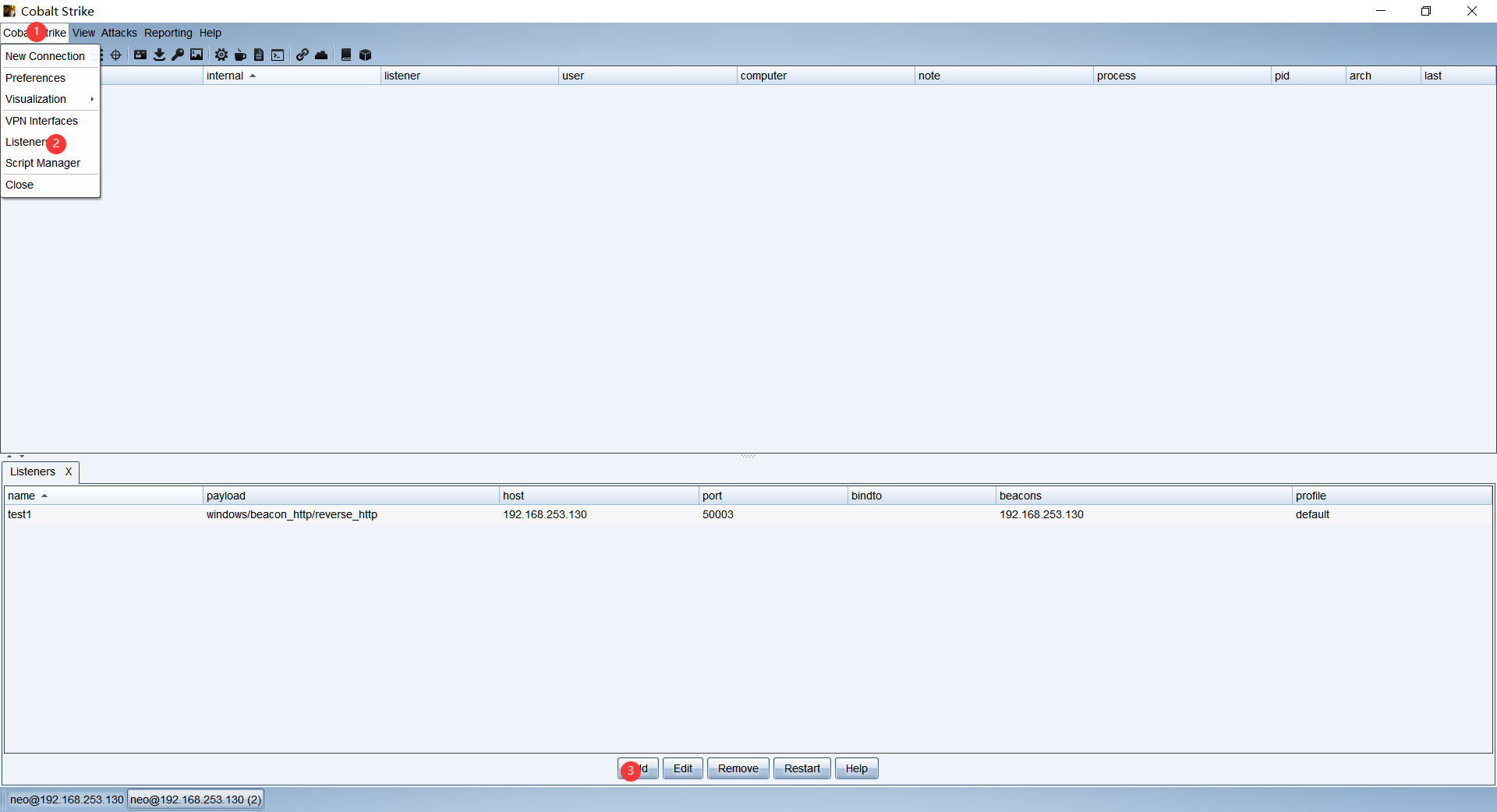Open screenshots via the picture icon
The width and height of the screenshot is (1497, 812).
tap(196, 55)
